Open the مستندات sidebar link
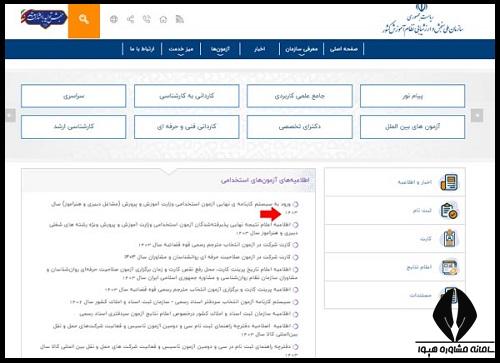 click(420, 295)
